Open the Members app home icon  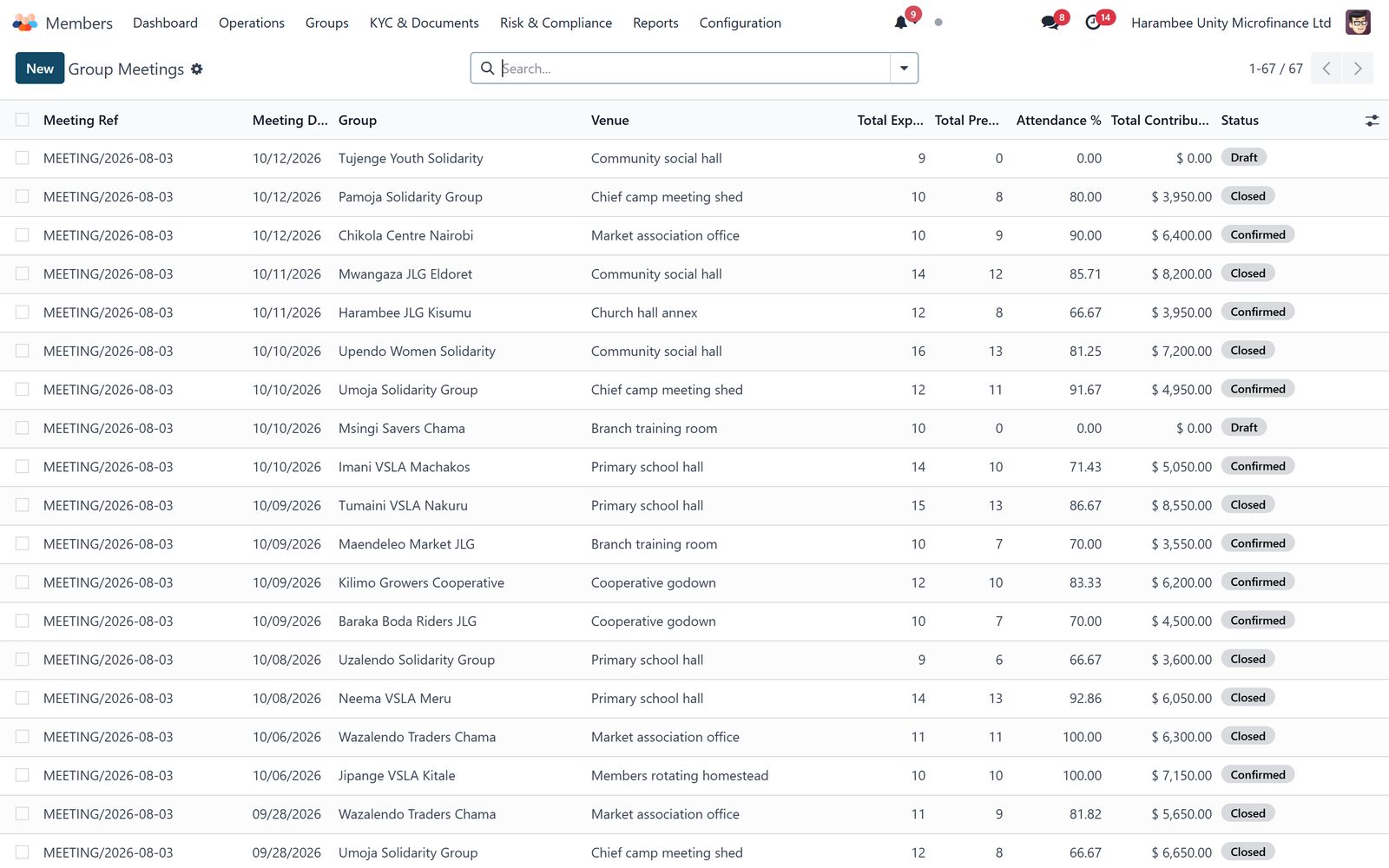click(25, 23)
